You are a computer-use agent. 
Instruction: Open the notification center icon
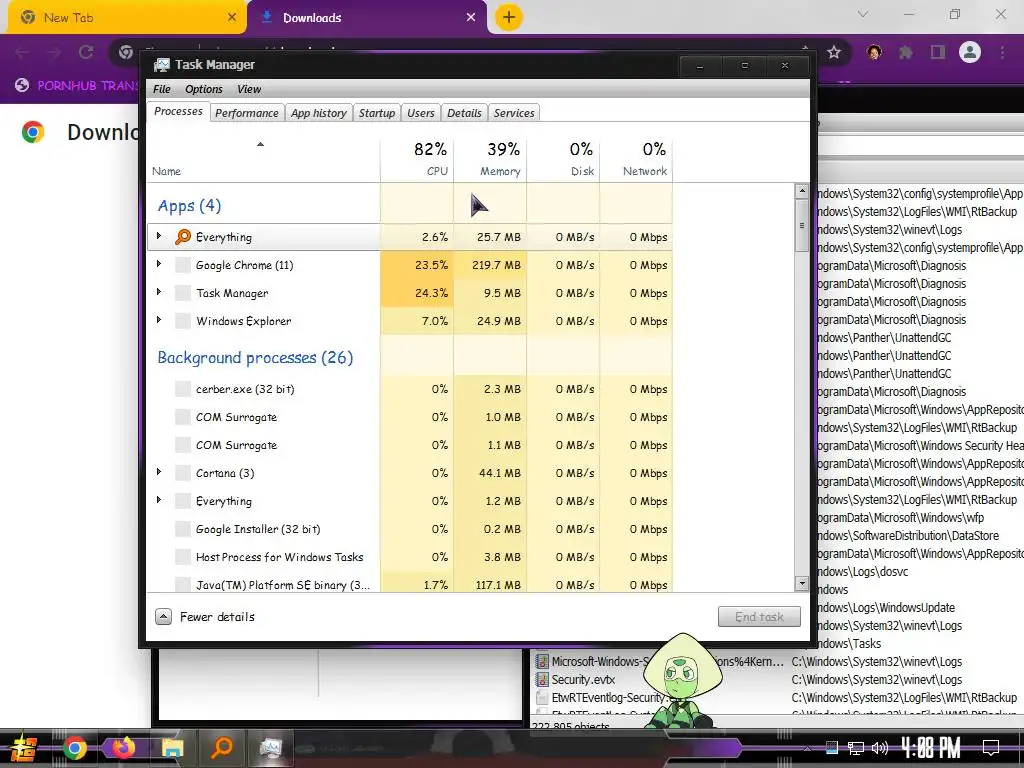coord(991,748)
